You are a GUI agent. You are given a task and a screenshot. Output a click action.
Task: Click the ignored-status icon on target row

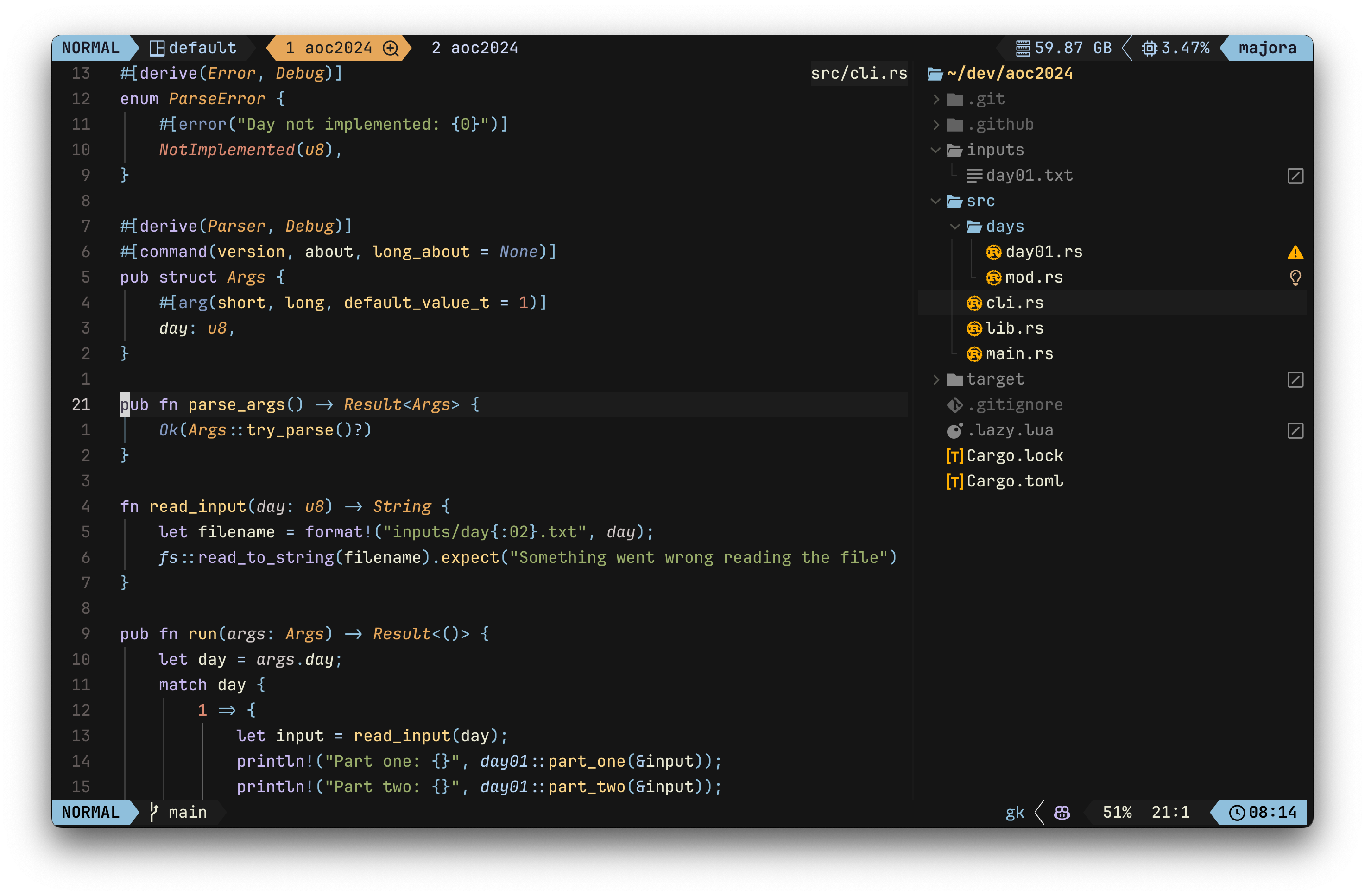click(1295, 380)
